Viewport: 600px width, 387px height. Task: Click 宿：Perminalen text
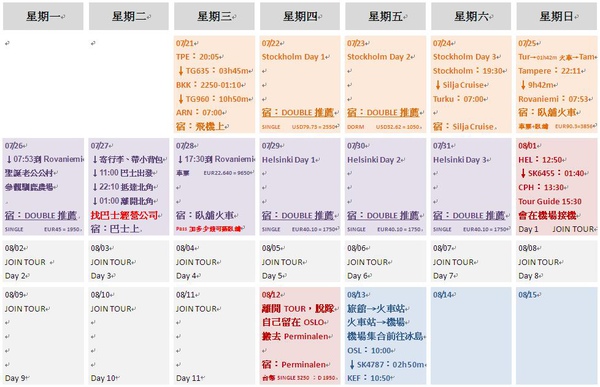pyautogui.click(x=293, y=364)
